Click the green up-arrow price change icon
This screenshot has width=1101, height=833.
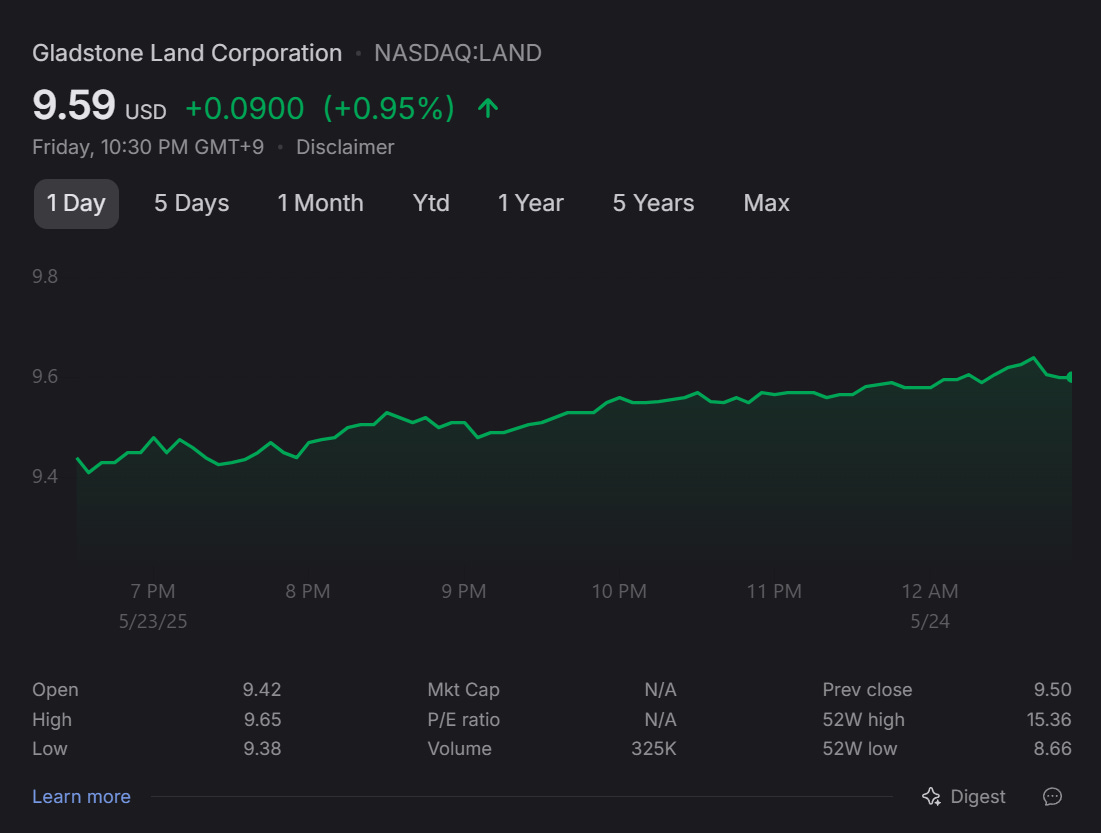click(488, 108)
